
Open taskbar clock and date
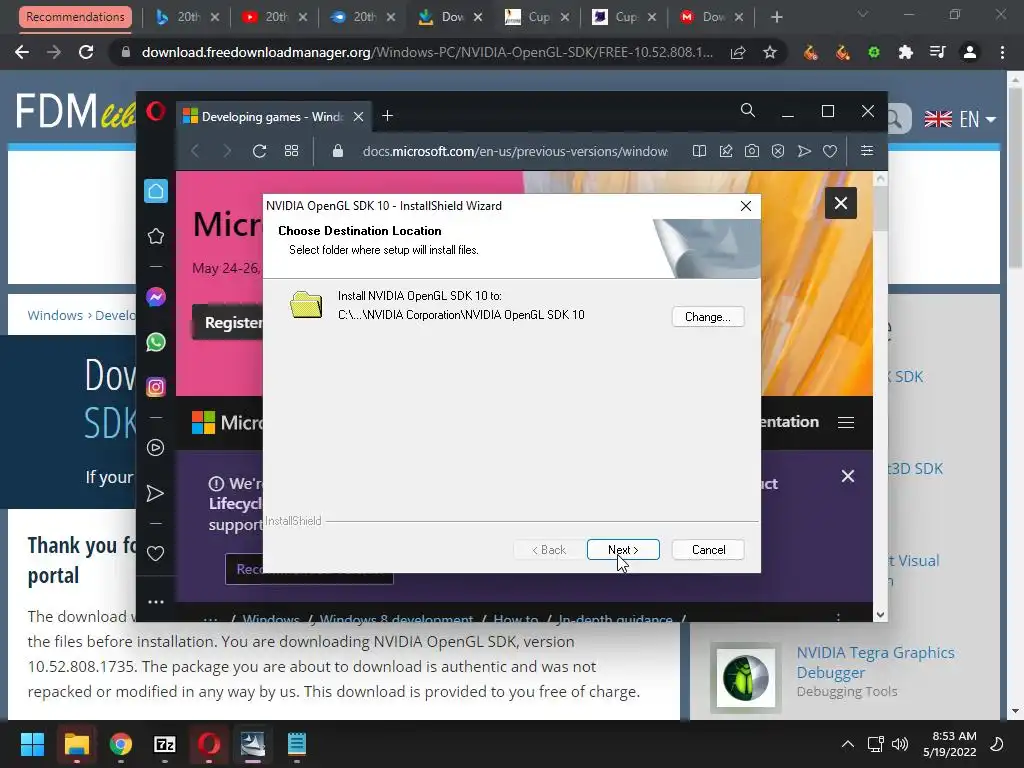[950, 744]
